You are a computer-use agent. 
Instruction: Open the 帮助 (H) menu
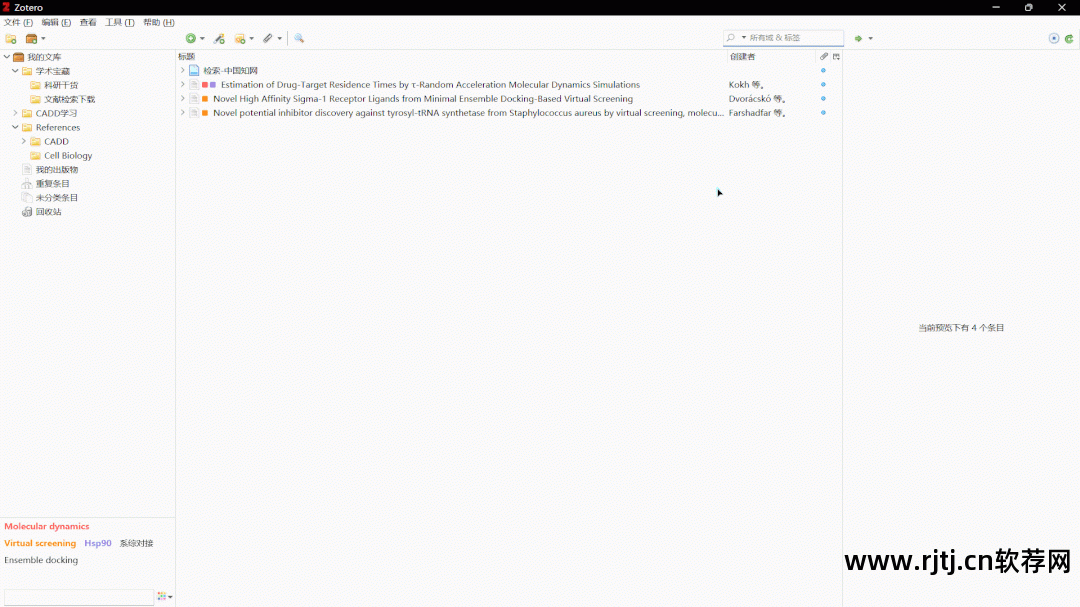click(159, 22)
